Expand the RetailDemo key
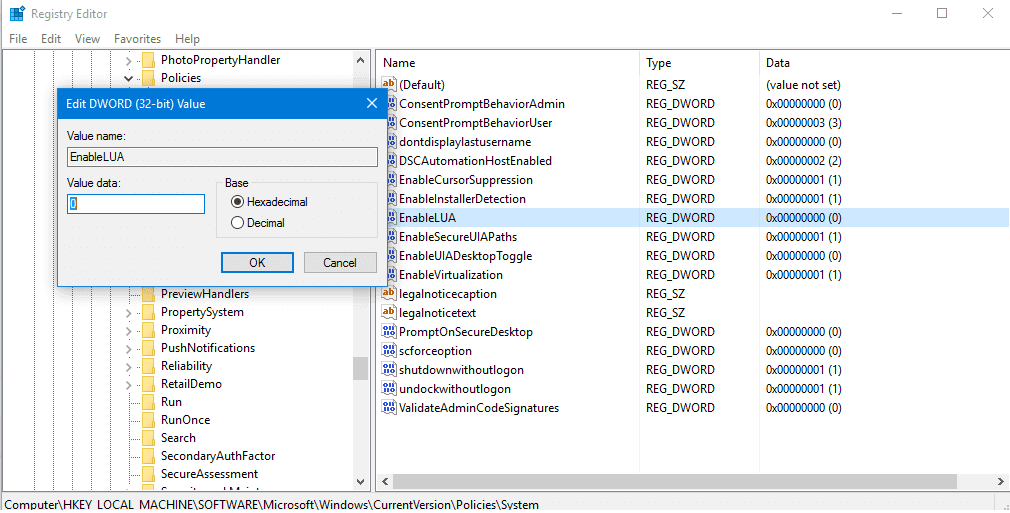This screenshot has width=1010, height=513. (x=129, y=385)
